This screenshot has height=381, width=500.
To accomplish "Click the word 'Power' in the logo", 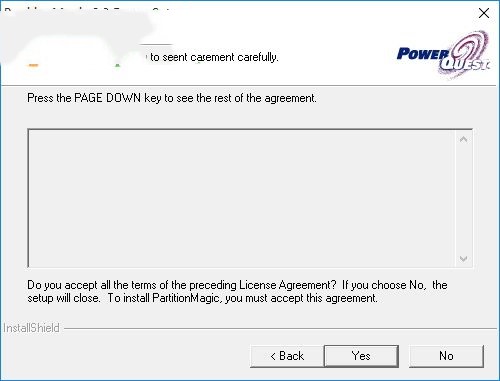I will [x=423, y=53].
